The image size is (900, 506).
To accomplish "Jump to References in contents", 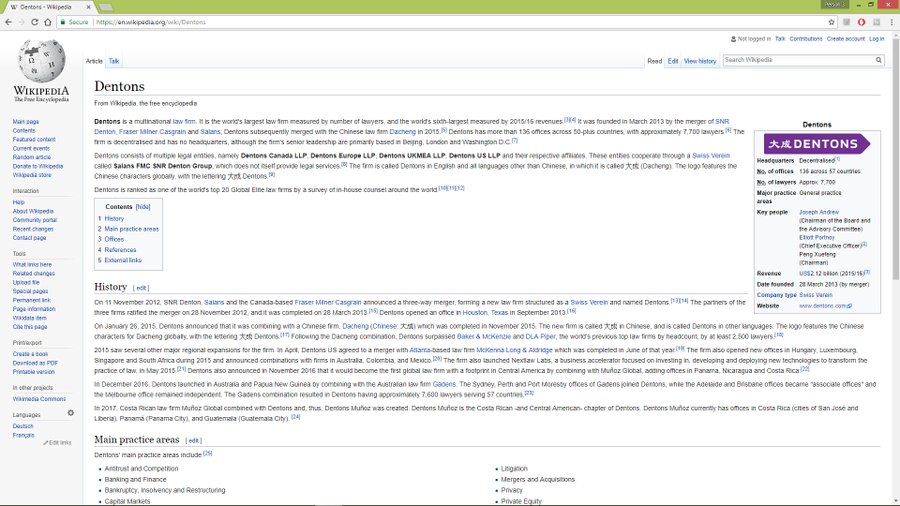I will tap(120, 250).
